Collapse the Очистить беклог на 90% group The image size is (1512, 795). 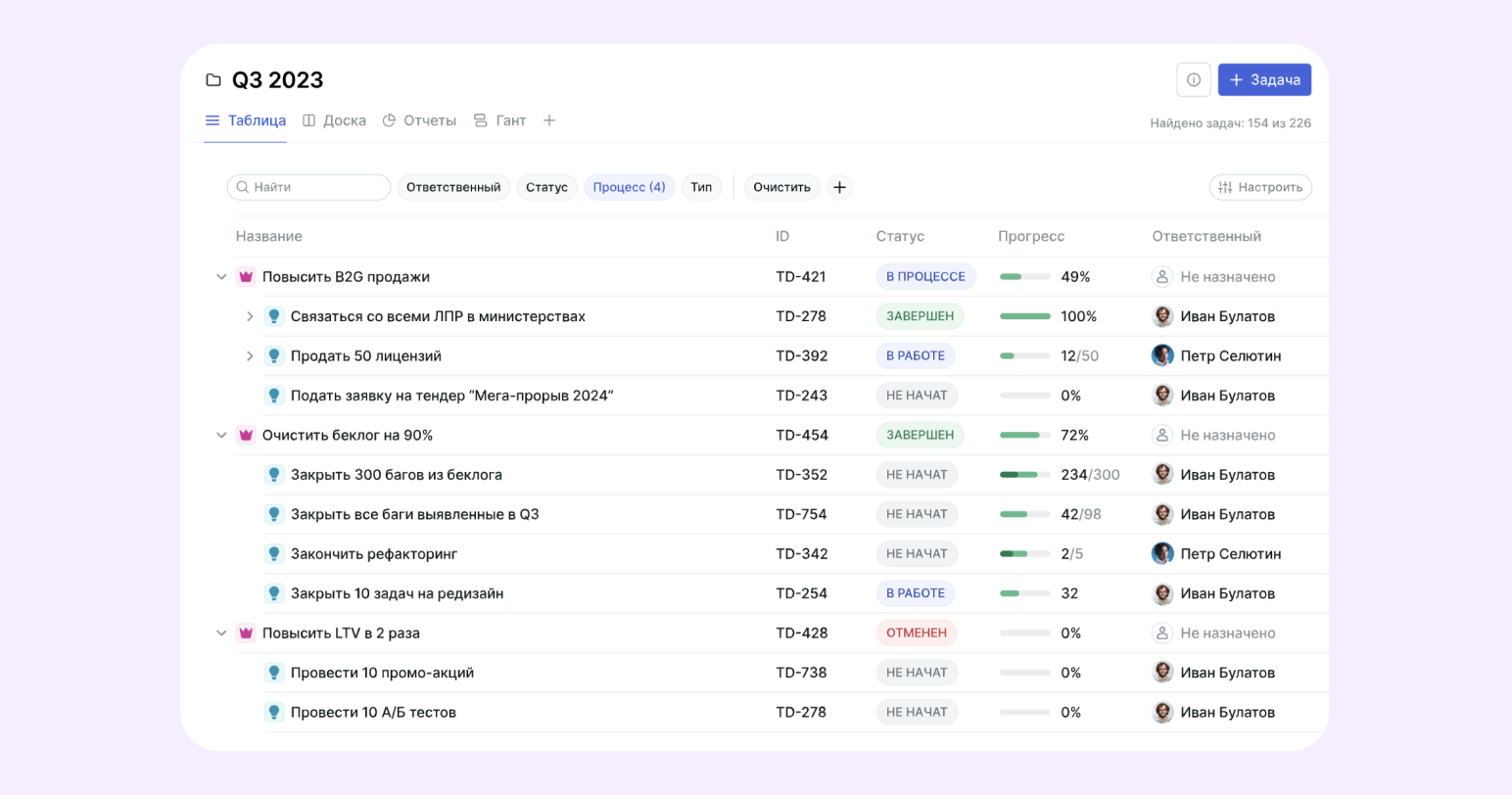tap(221, 436)
